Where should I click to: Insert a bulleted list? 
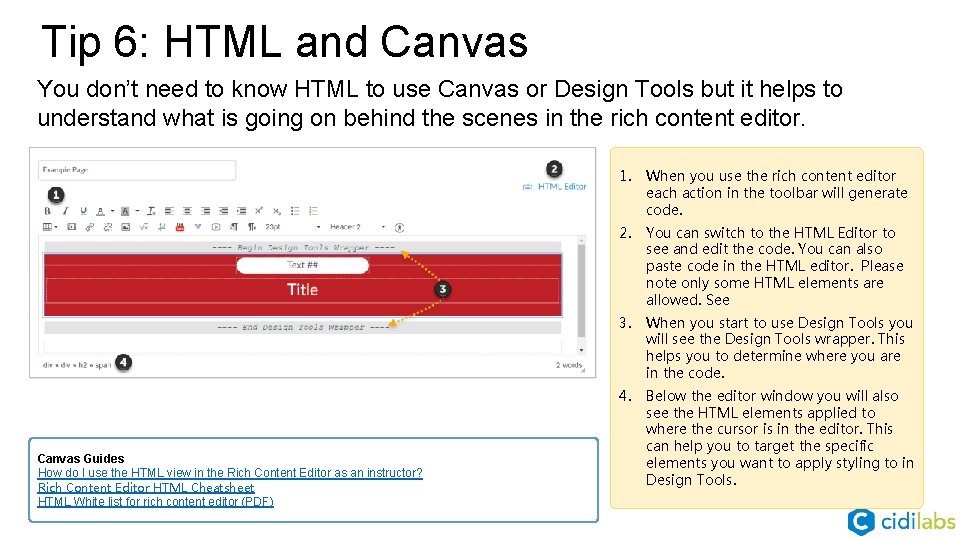coord(295,211)
